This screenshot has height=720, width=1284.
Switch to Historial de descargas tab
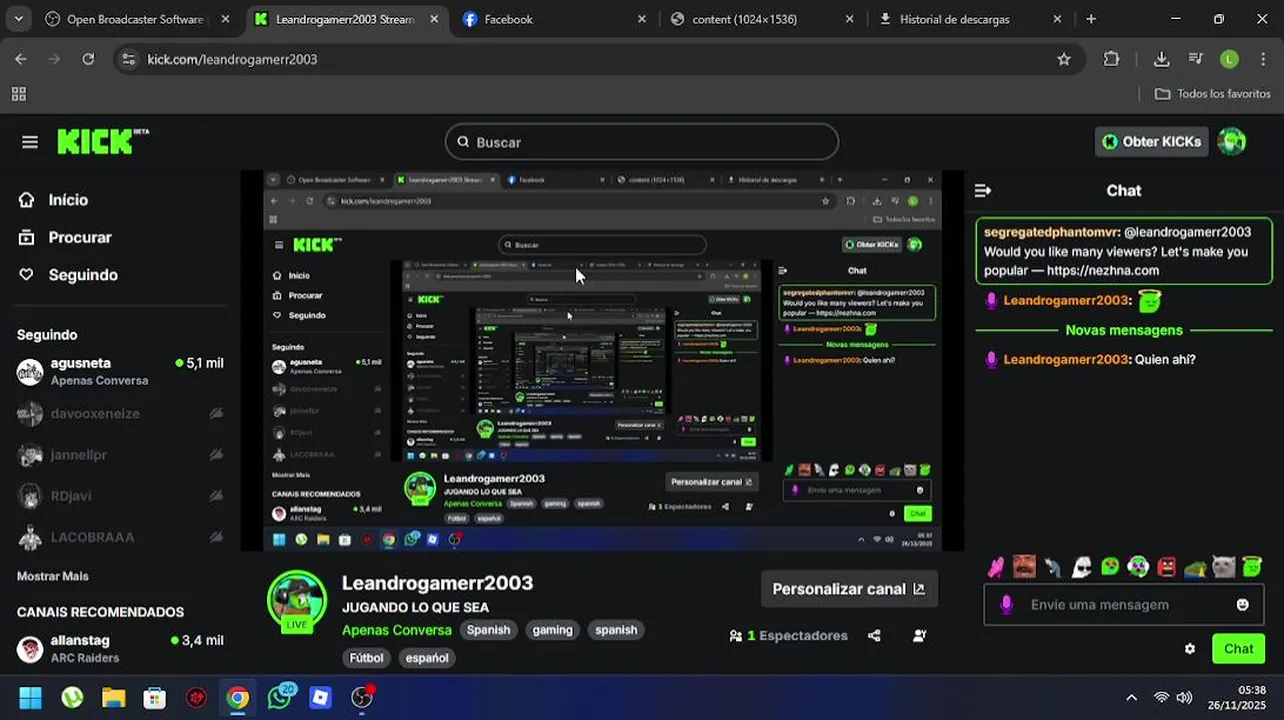(x=969, y=19)
